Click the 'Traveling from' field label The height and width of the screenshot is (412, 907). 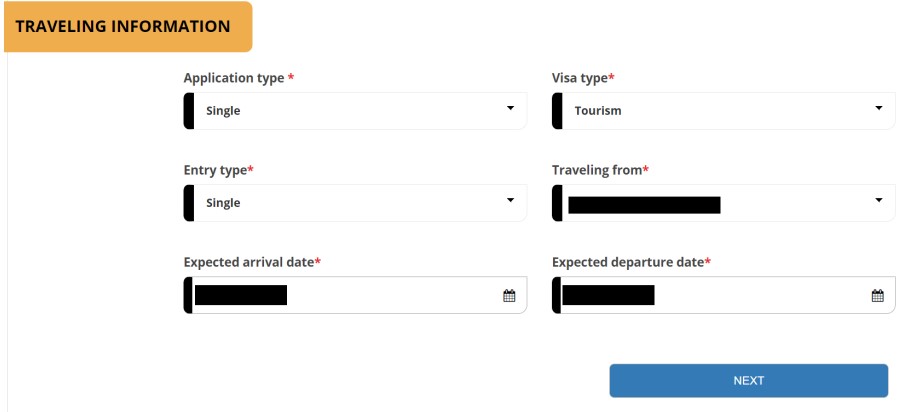tap(597, 170)
